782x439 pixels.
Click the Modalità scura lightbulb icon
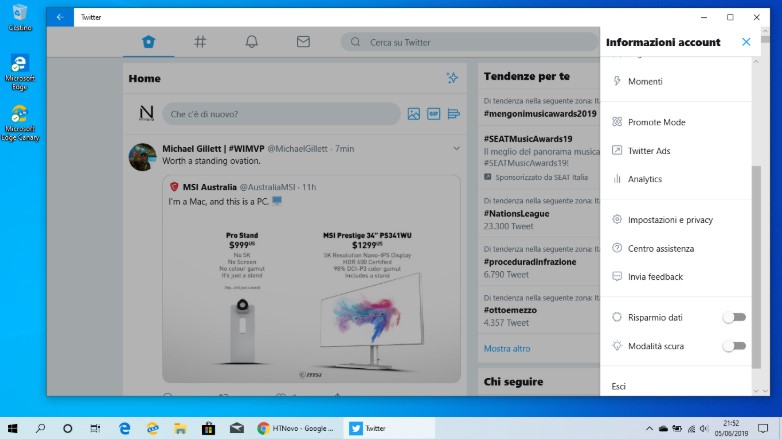point(617,345)
